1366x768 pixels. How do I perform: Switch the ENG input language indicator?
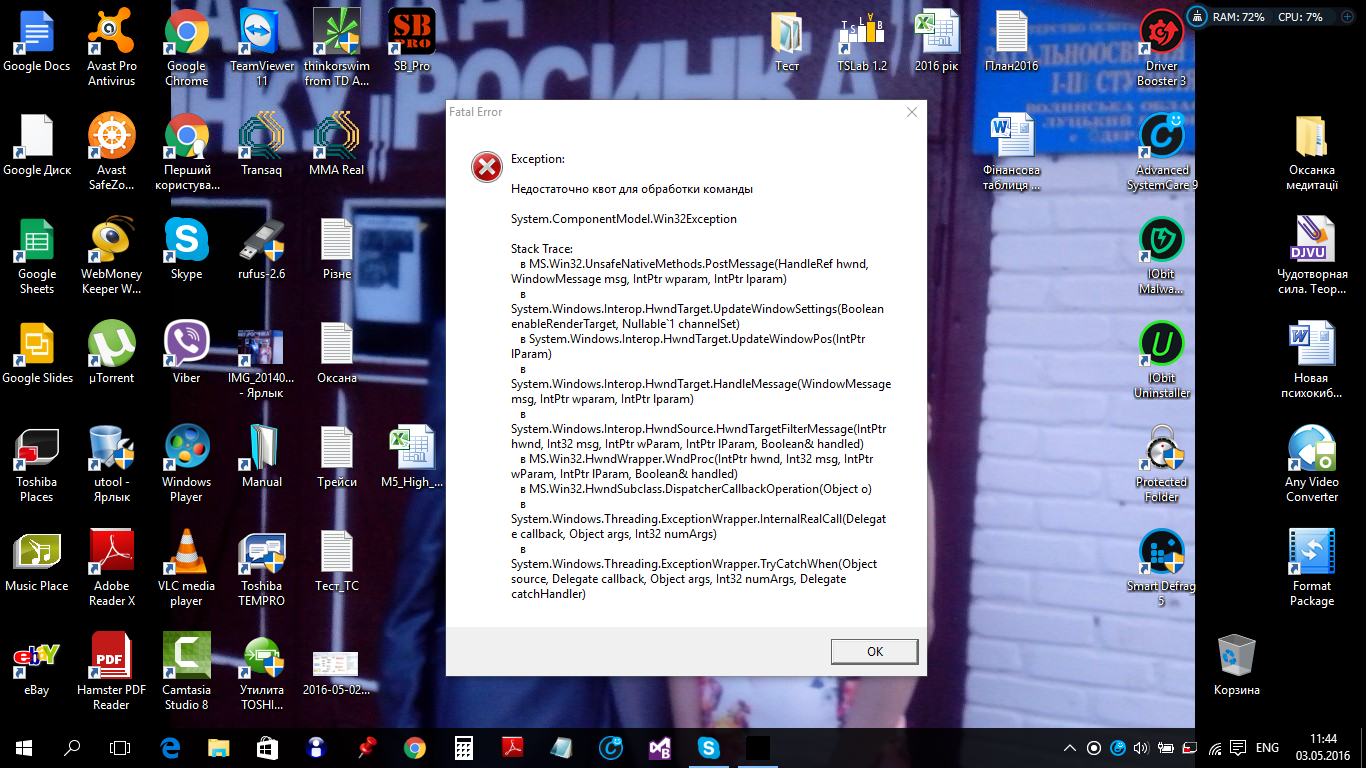(1267, 748)
